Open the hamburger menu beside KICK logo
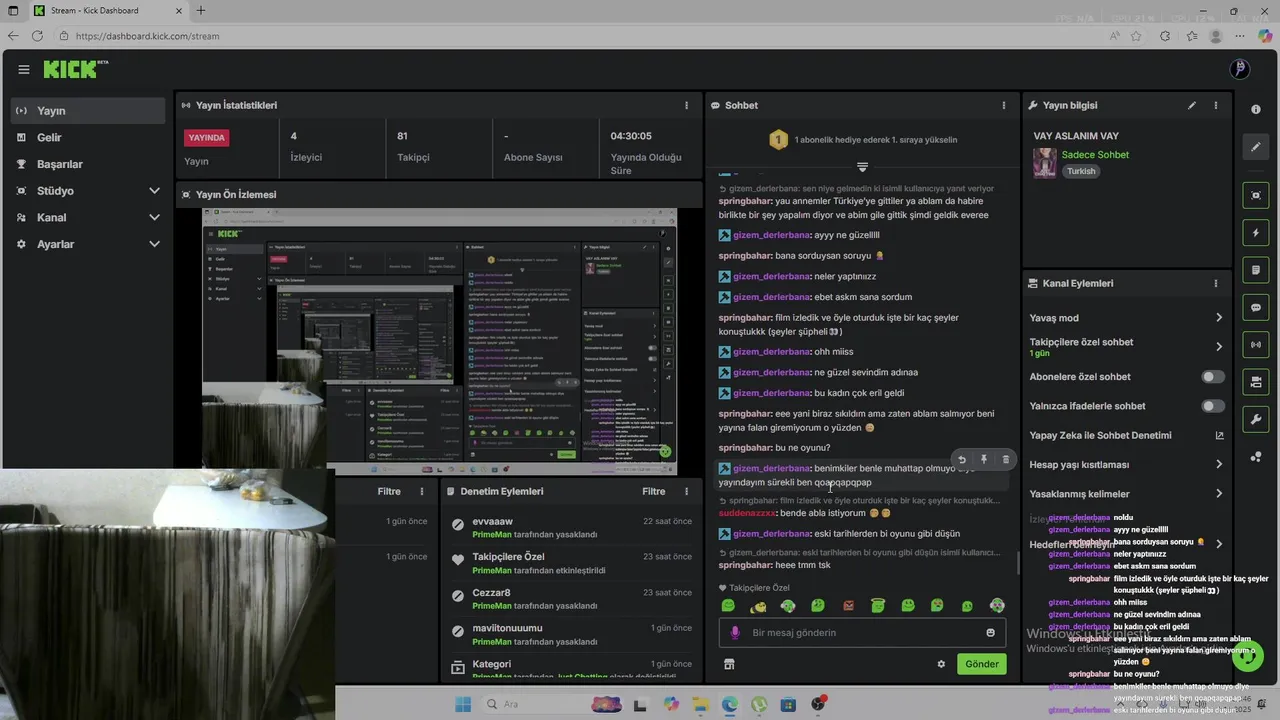The height and width of the screenshot is (720, 1280). (23, 69)
